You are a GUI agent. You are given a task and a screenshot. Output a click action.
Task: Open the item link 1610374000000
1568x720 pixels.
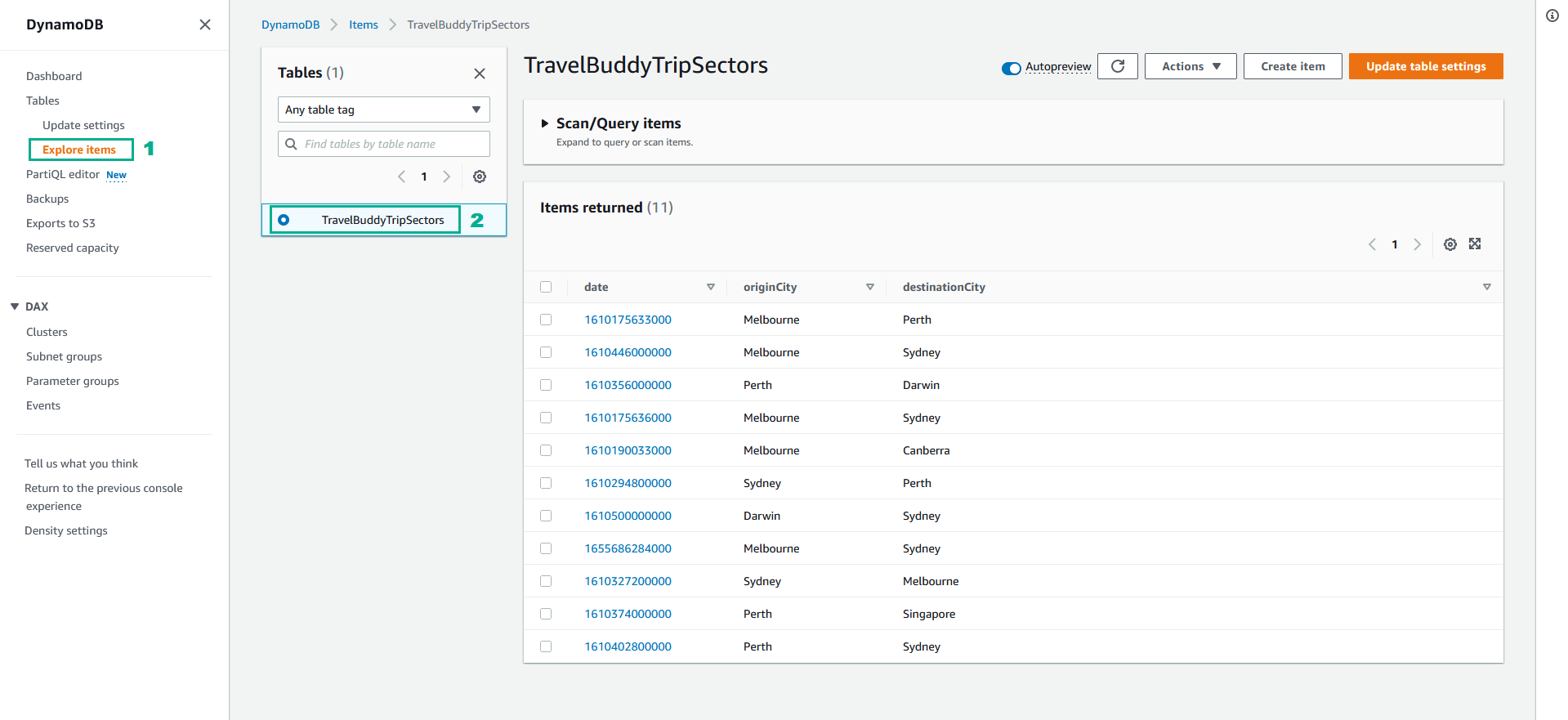click(628, 614)
